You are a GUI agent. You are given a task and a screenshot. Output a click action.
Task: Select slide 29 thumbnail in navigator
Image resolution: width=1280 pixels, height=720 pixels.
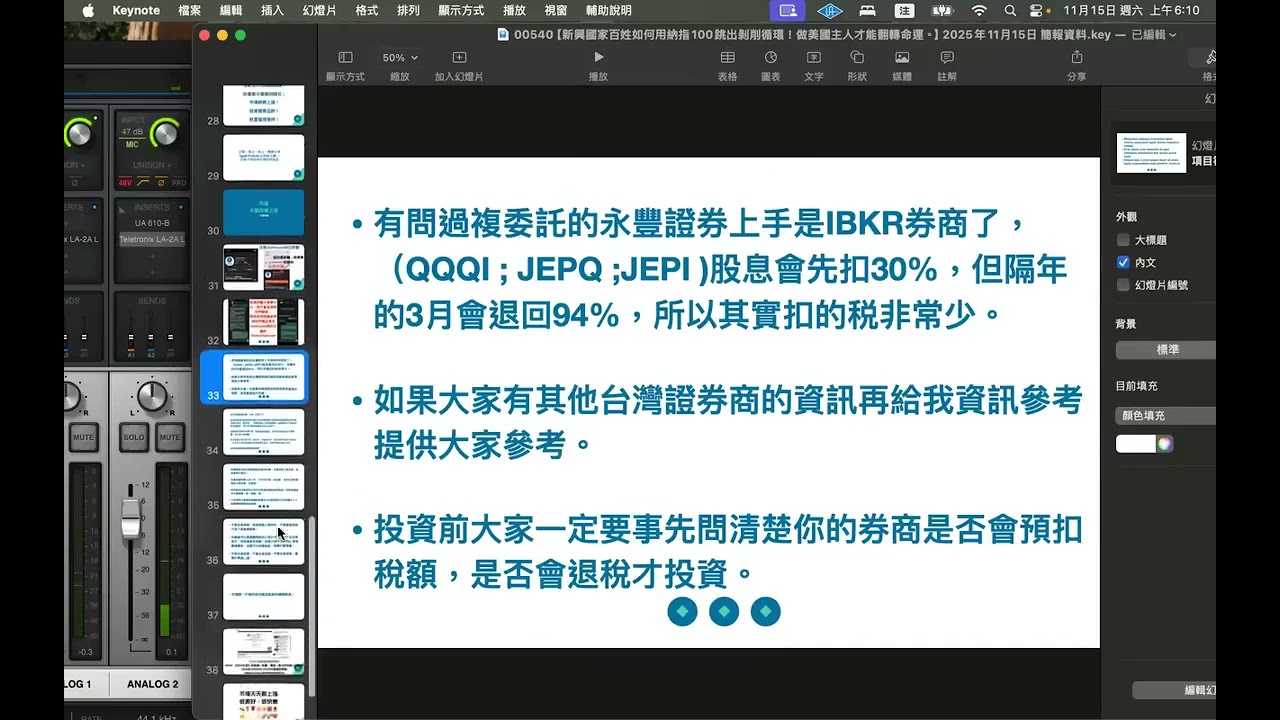(264, 157)
